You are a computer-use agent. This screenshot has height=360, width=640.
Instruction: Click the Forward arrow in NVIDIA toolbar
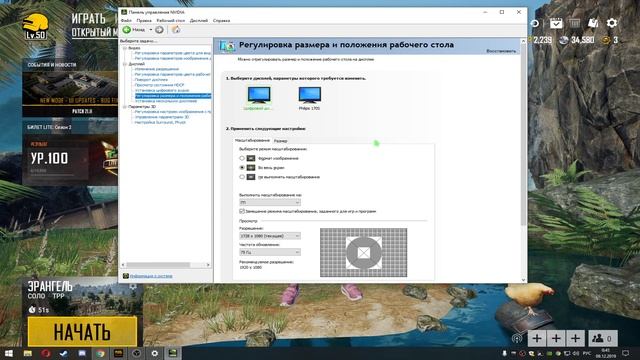(x=160, y=30)
